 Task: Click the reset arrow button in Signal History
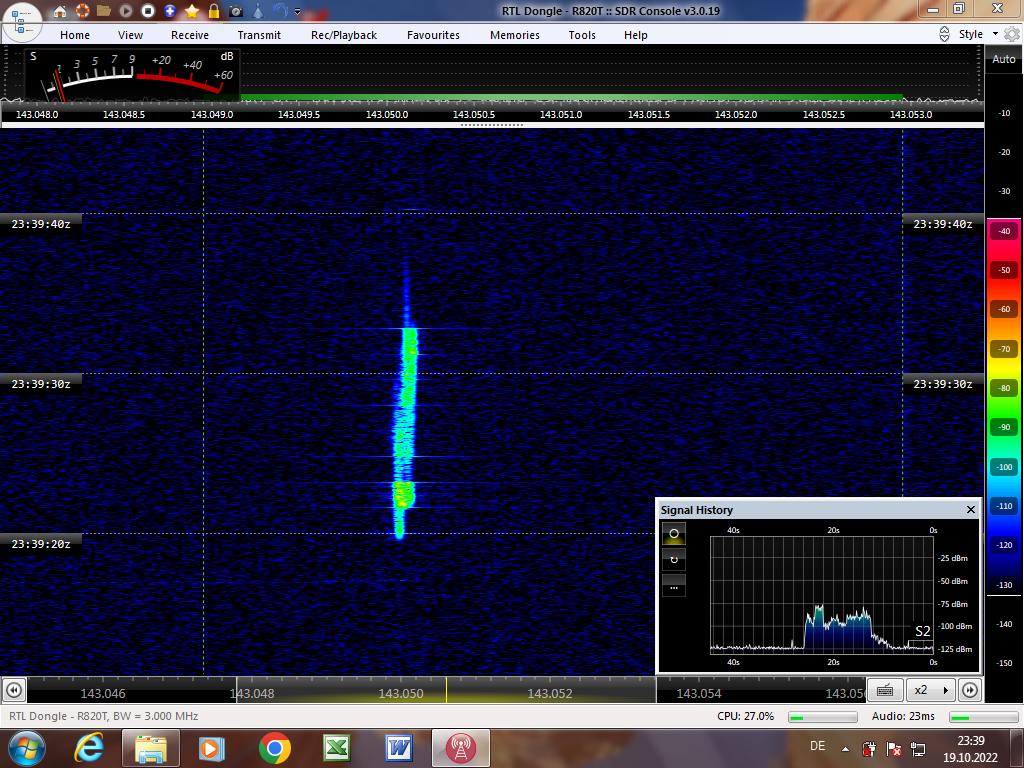(x=674, y=560)
